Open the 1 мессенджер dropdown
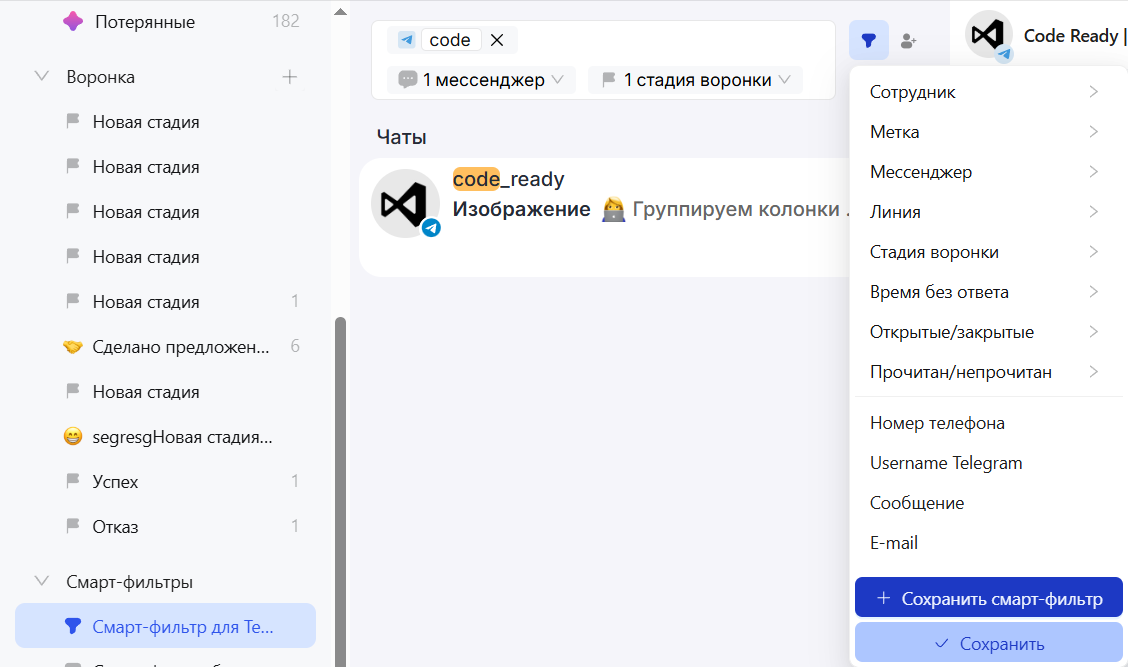Screen dimensions: 1128x667 pyautogui.click(x=482, y=80)
